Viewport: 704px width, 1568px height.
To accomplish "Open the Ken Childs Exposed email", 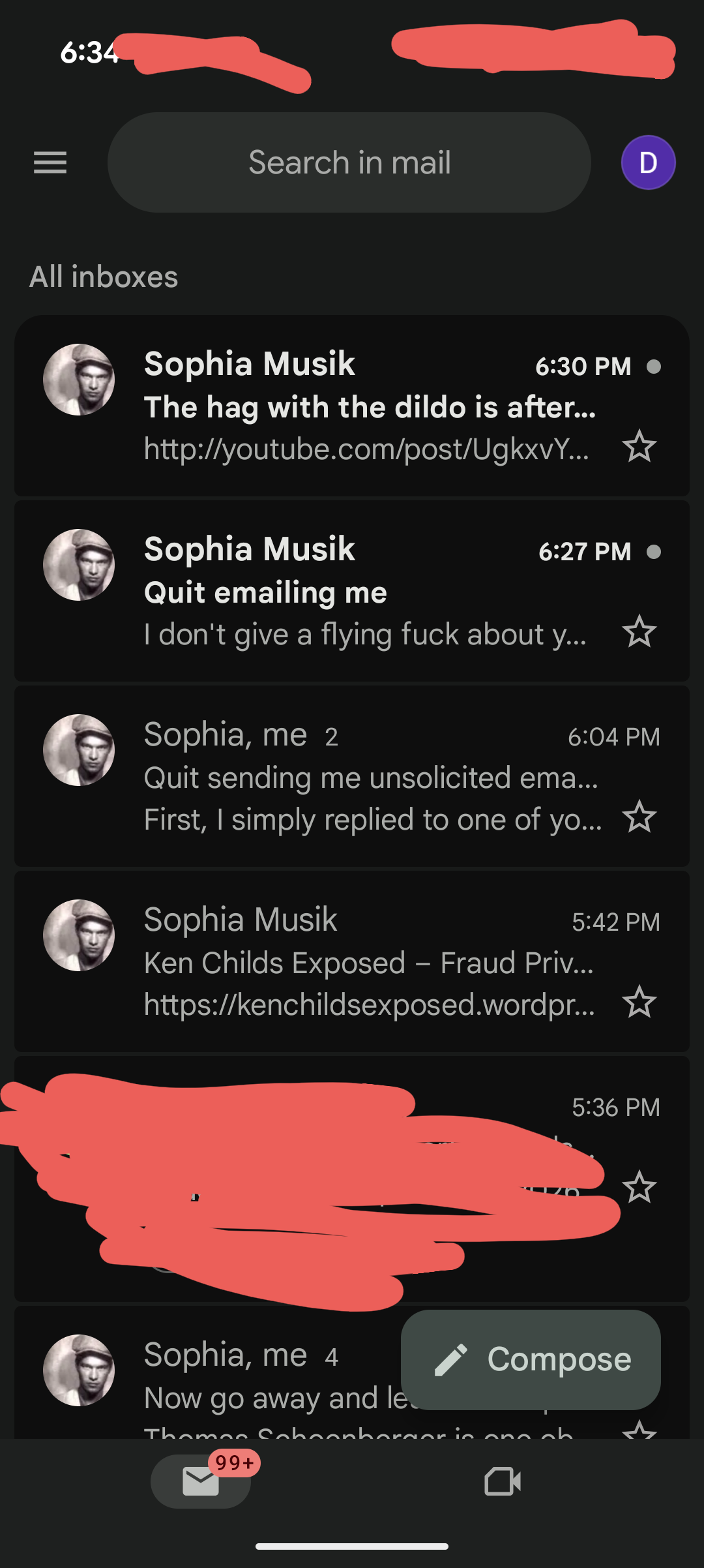I will pyautogui.click(x=369, y=963).
